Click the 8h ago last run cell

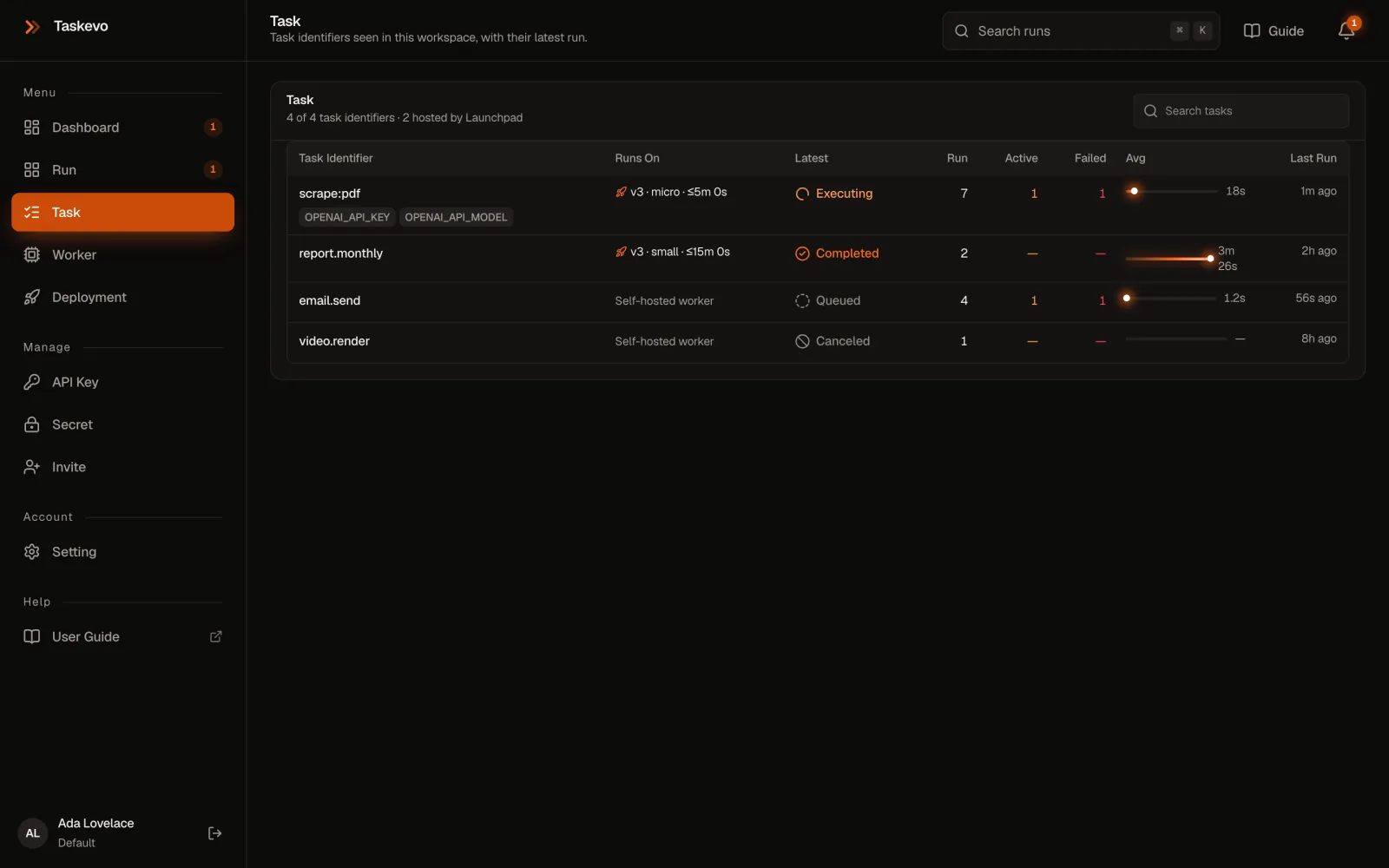point(1319,339)
